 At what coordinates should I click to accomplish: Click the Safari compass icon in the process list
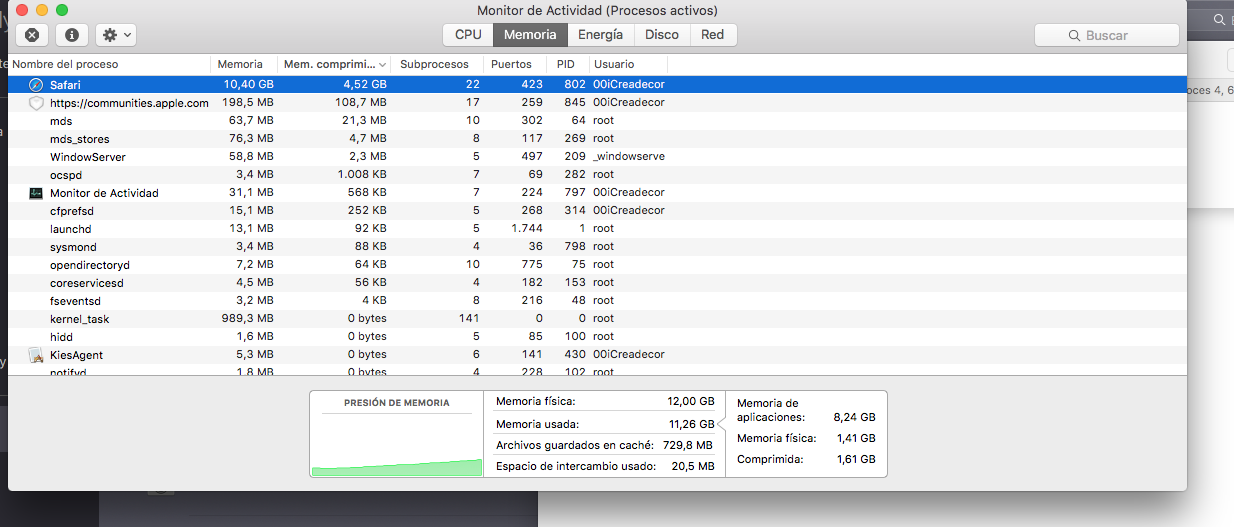click(36, 85)
